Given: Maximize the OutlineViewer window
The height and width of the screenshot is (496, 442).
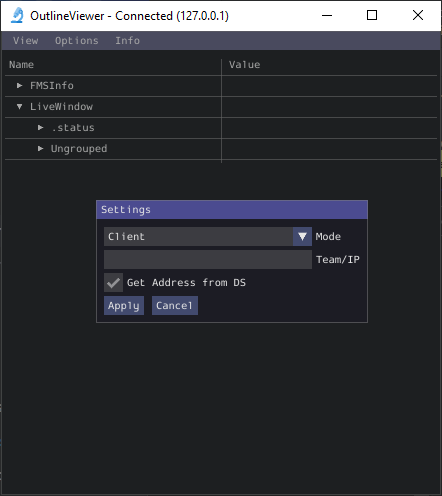Looking at the screenshot, I should pyautogui.click(x=372, y=15).
